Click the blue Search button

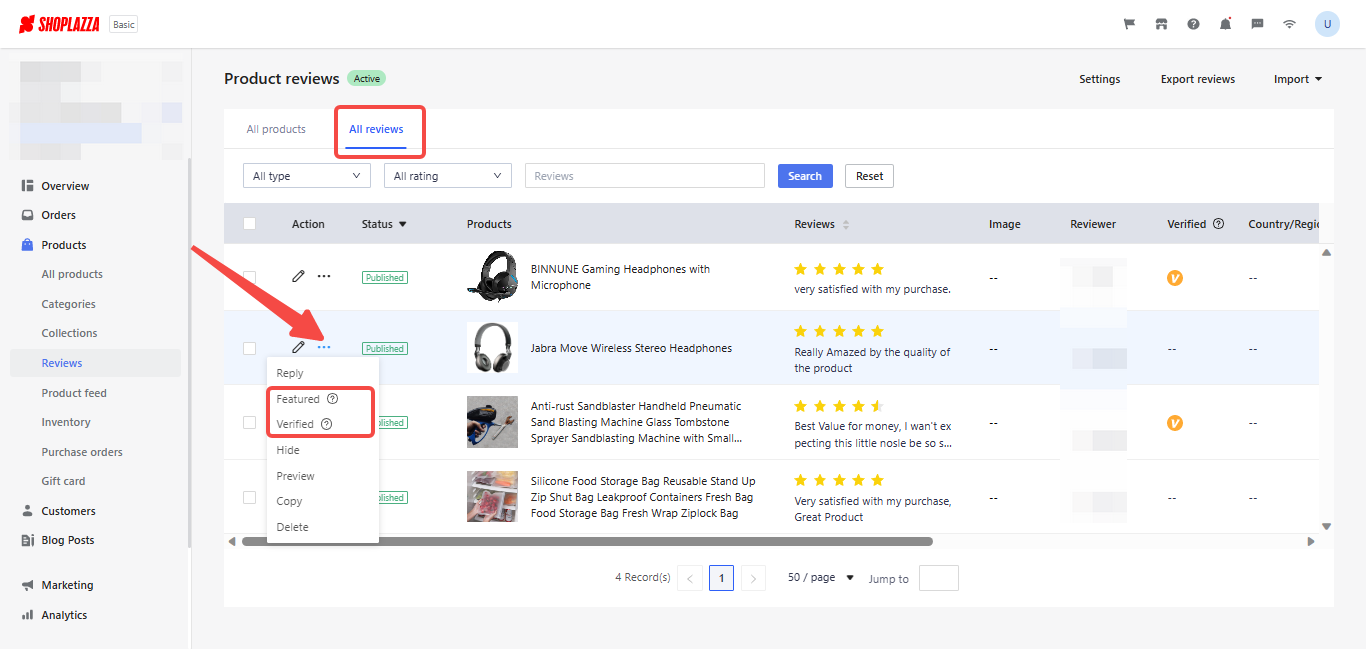805,176
